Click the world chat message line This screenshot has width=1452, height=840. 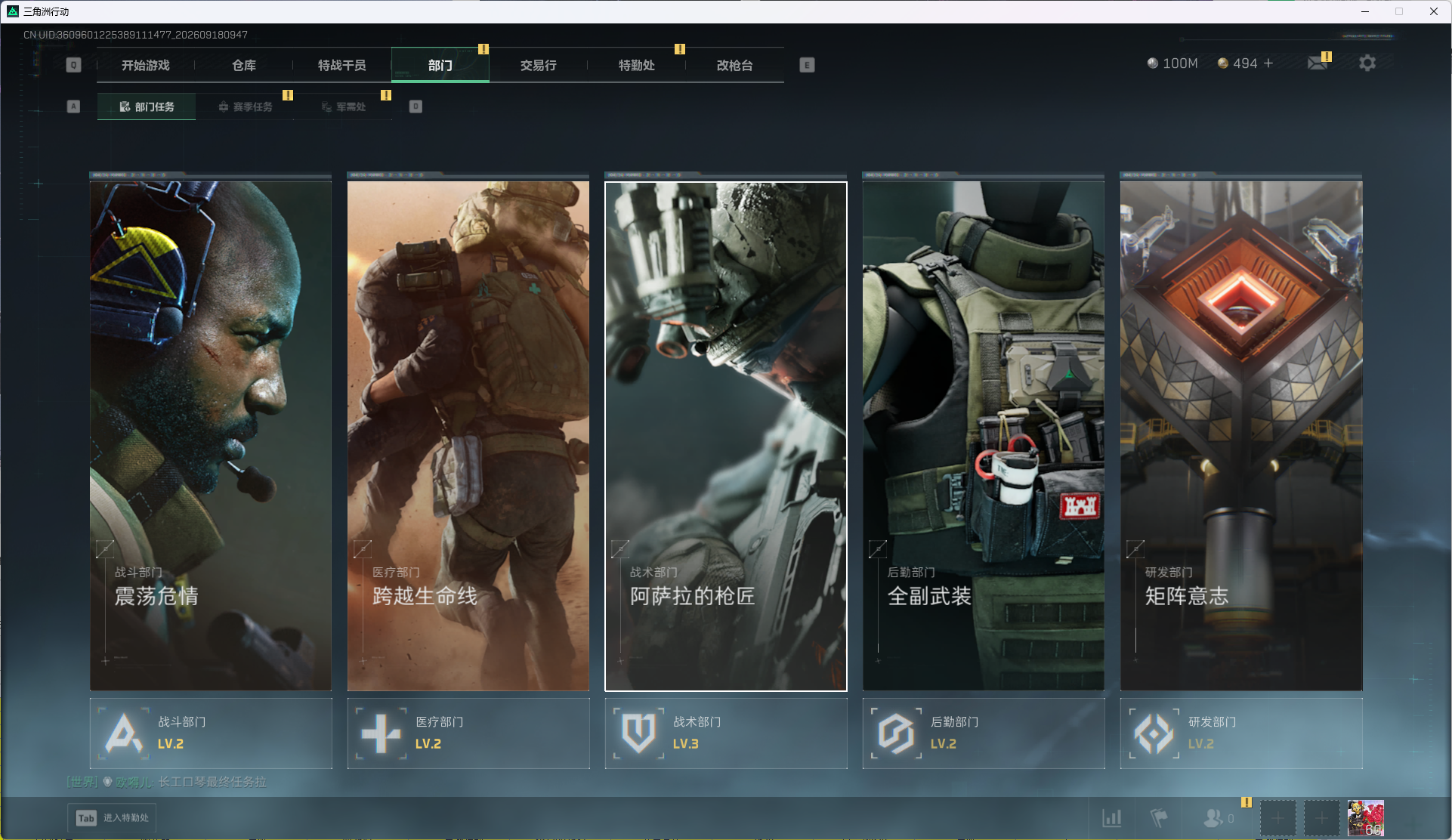[167, 782]
